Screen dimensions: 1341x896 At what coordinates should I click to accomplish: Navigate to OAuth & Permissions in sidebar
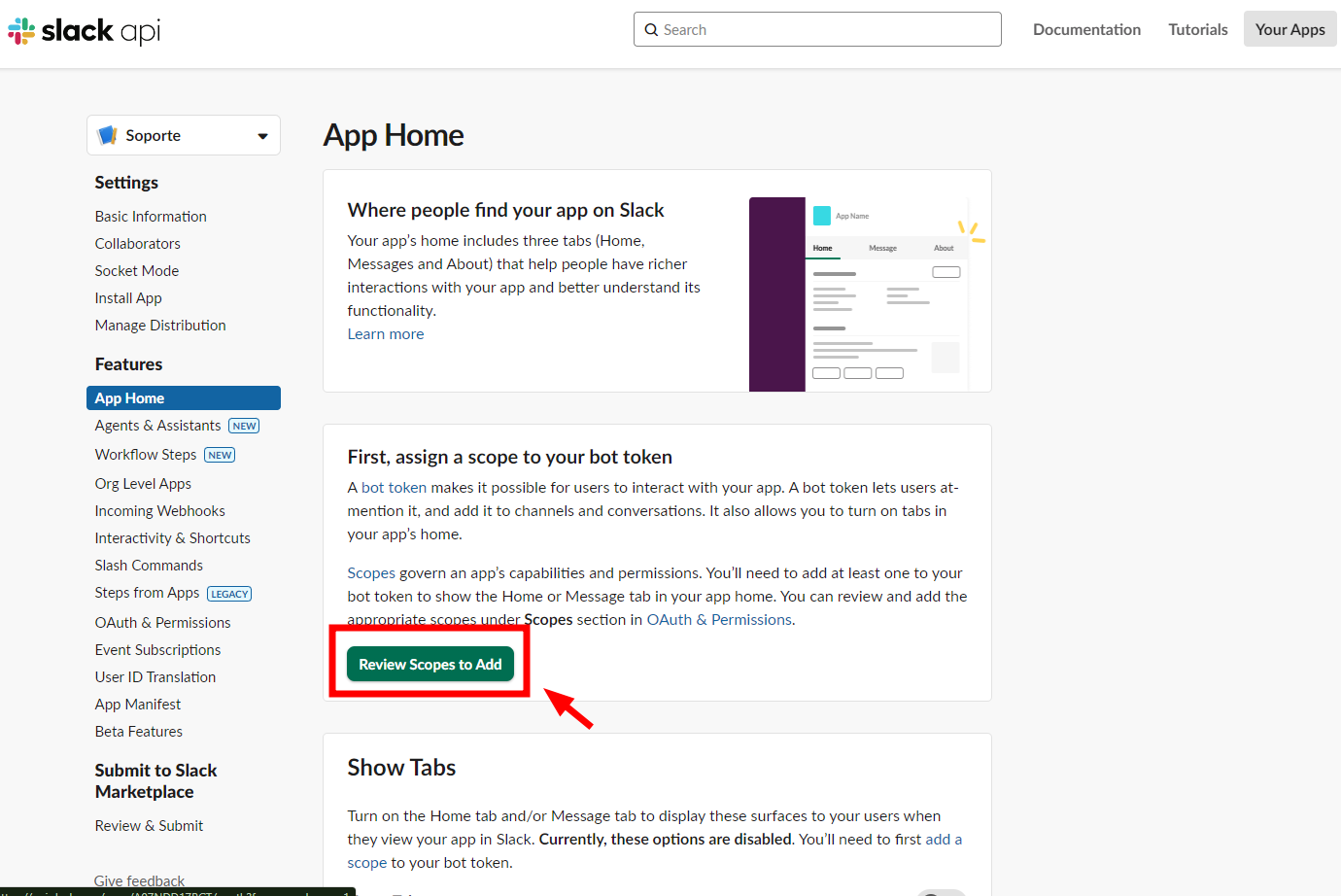click(x=162, y=623)
